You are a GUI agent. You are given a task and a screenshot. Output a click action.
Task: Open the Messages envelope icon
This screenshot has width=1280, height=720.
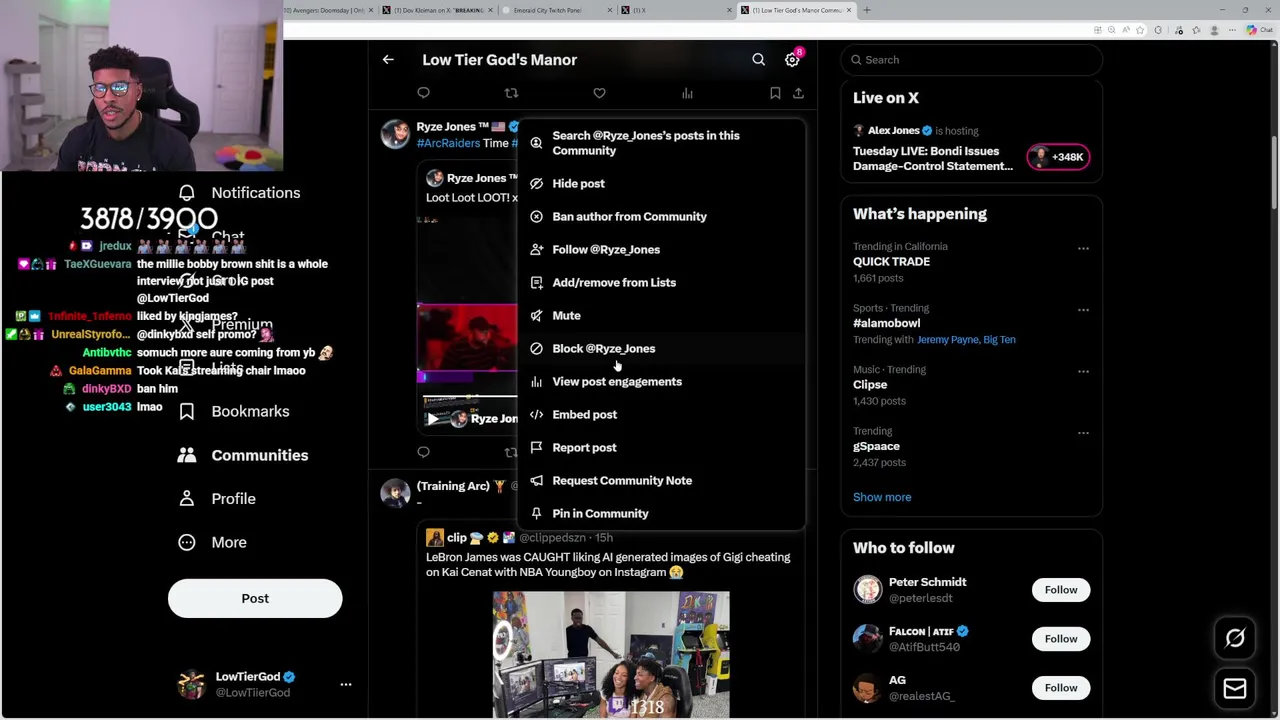(1235, 688)
